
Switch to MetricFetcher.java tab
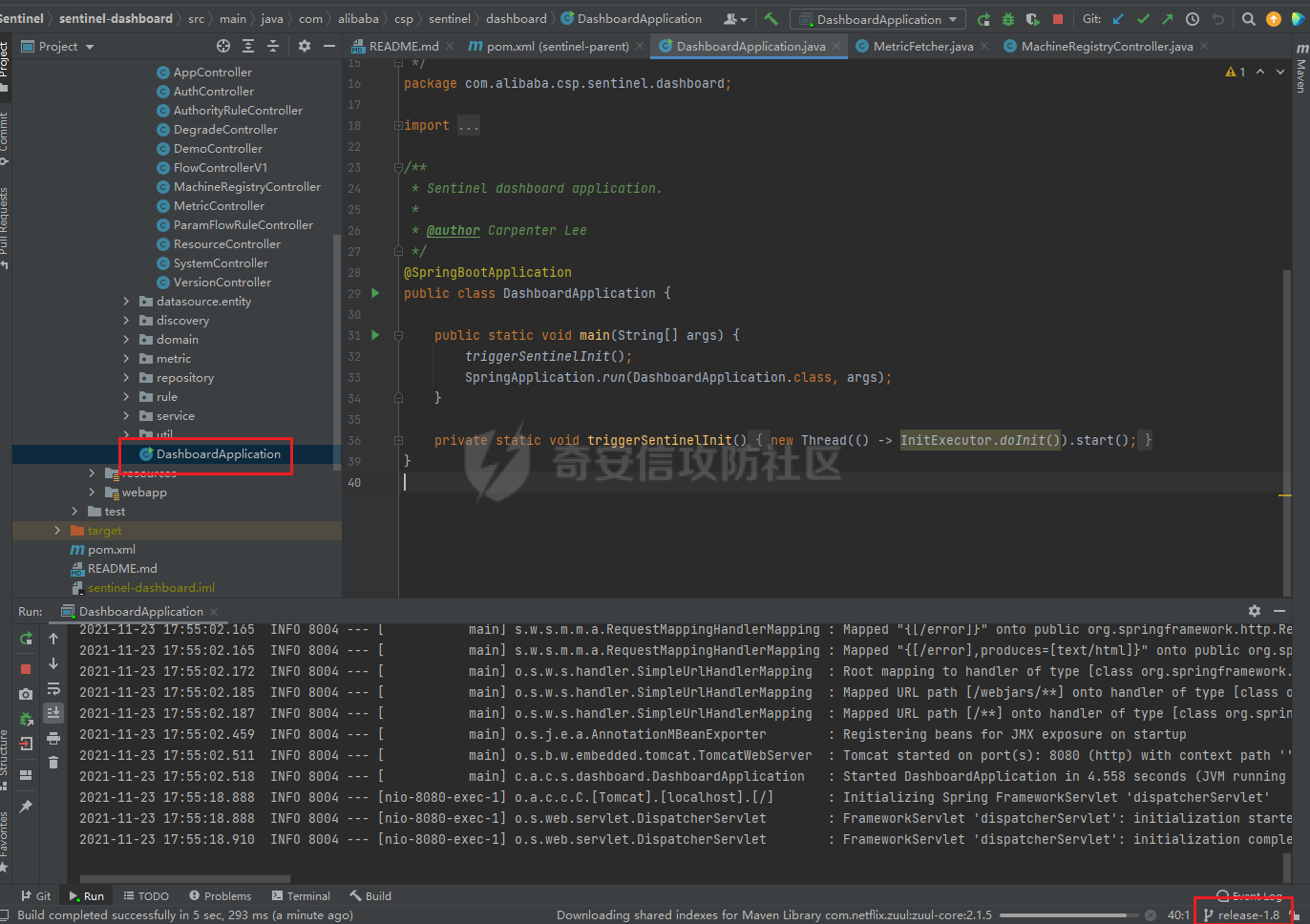click(x=922, y=46)
